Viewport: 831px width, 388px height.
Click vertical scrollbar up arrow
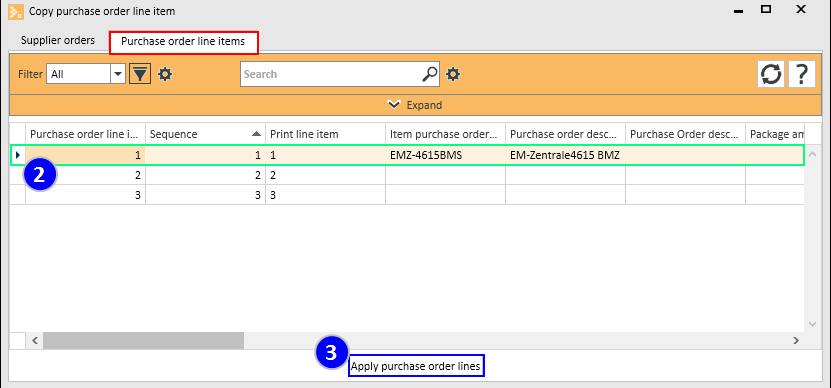[812, 155]
